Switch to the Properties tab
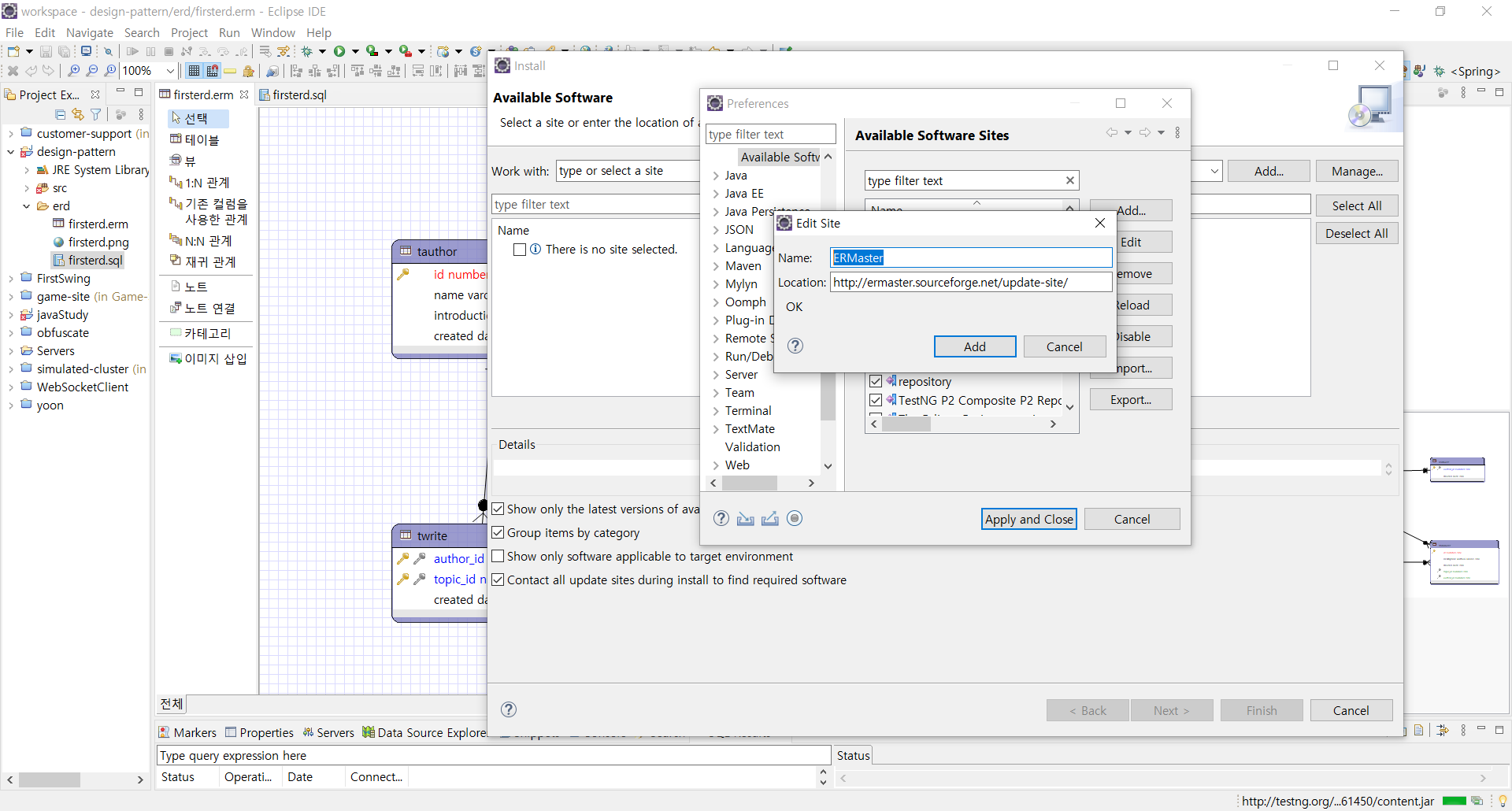 click(259, 732)
